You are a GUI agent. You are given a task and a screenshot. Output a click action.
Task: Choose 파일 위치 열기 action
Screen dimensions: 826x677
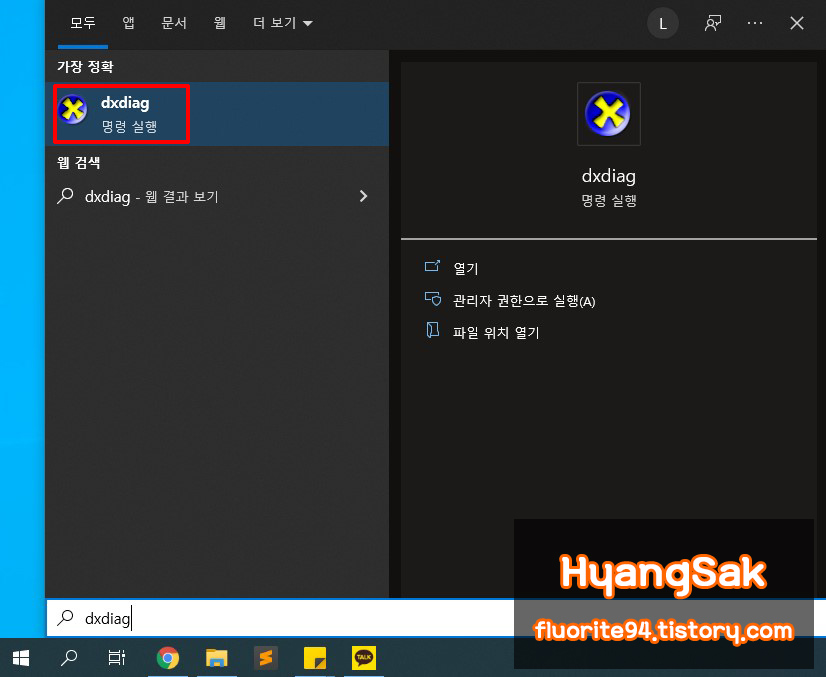point(496,333)
